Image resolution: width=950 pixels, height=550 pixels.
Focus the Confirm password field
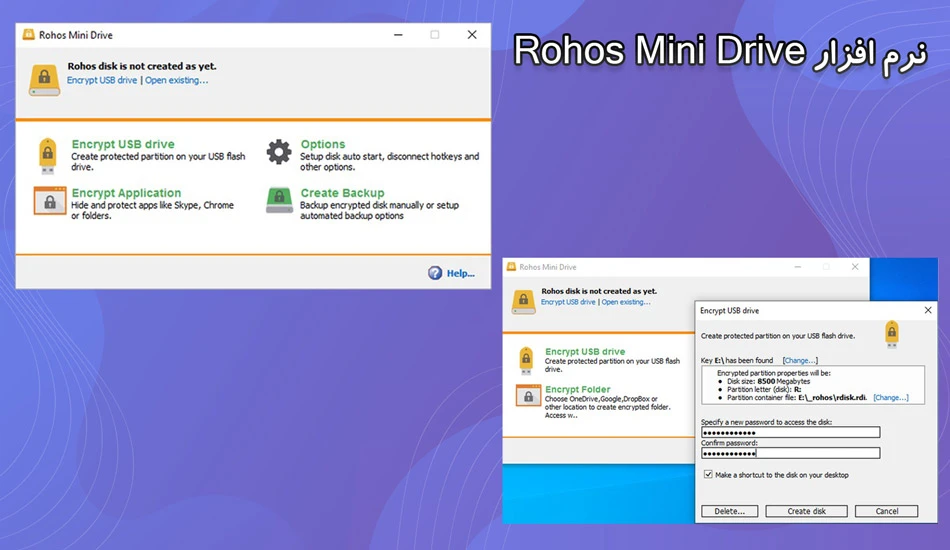(x=791, y=452)
